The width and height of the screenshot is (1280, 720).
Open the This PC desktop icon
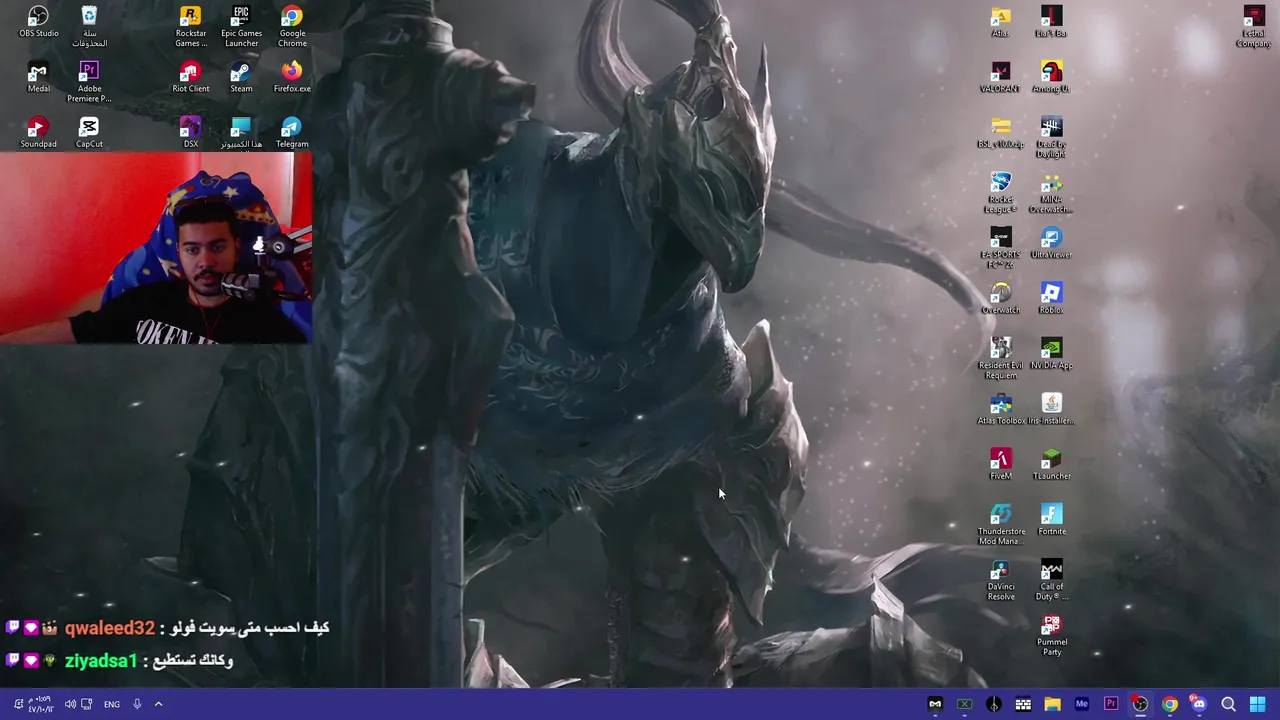click(241, 132)
